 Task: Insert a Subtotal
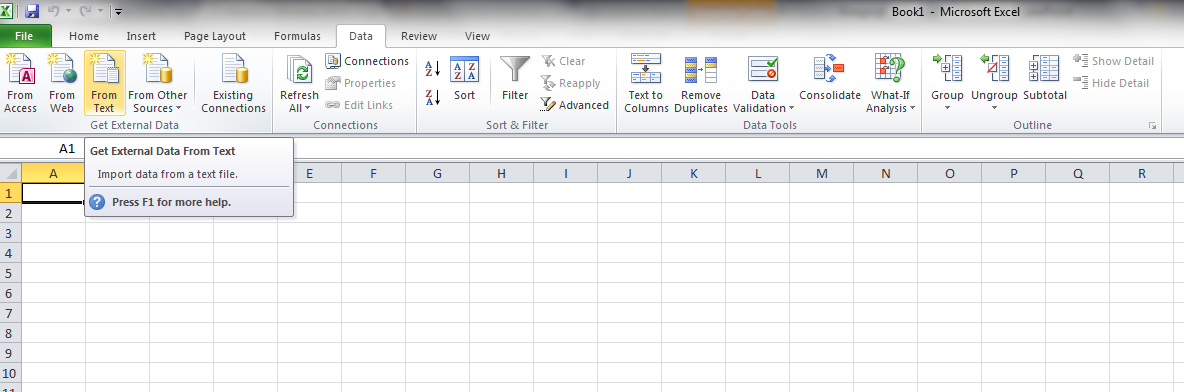tap(1045, 79)
